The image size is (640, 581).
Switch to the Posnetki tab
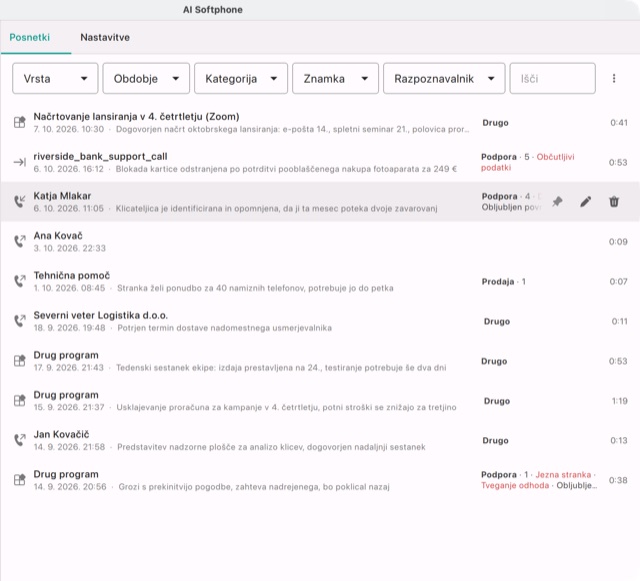pos(29,37)
